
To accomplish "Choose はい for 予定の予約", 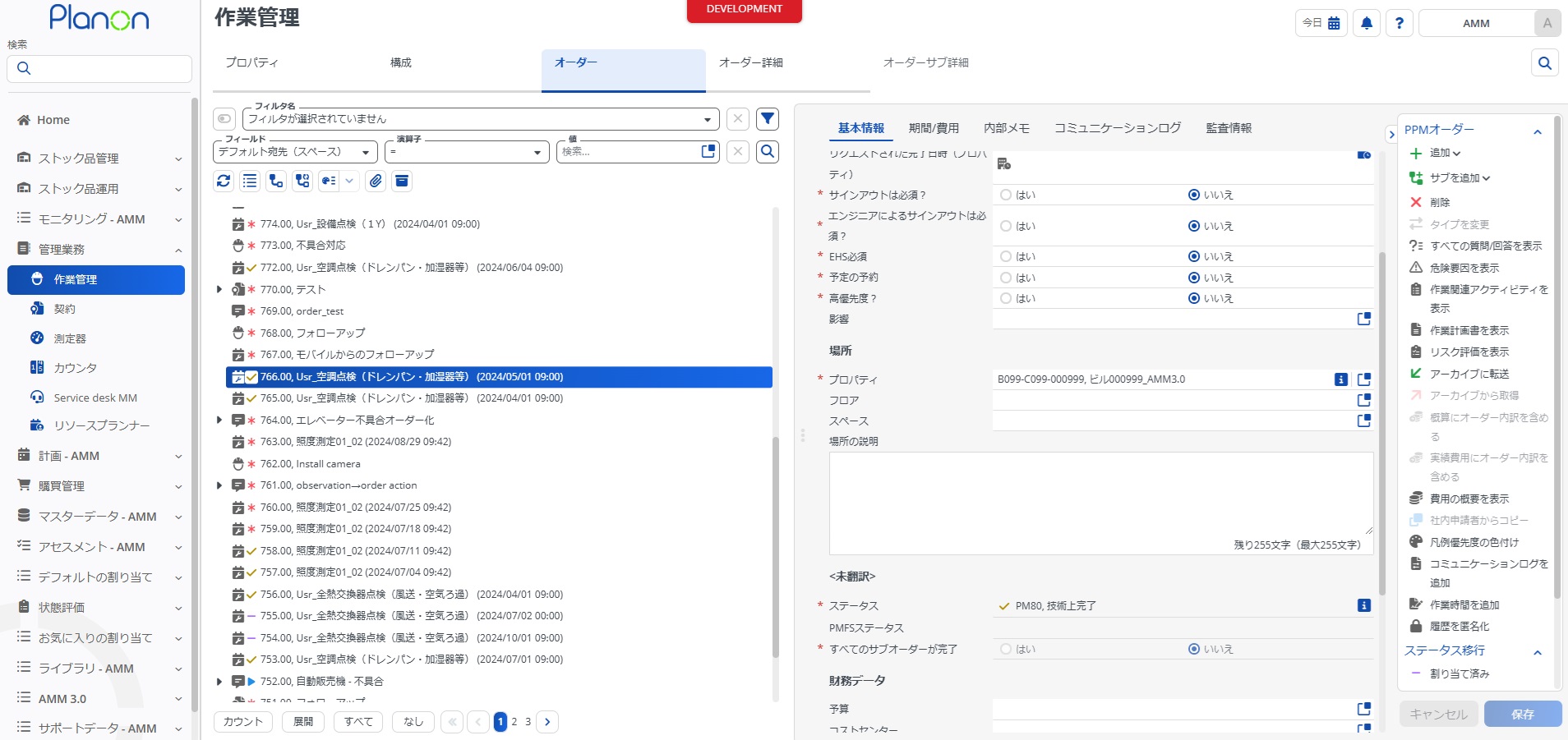I will [x=1005, y=277].
